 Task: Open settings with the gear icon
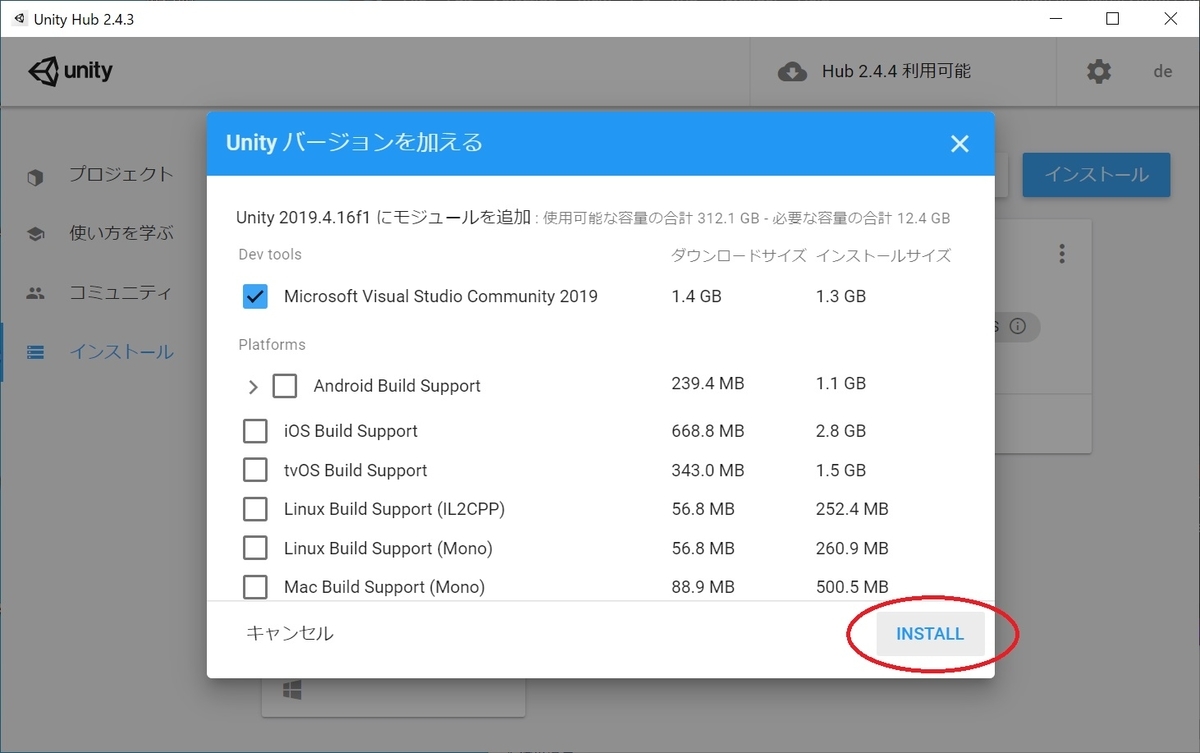(1099, 72)
